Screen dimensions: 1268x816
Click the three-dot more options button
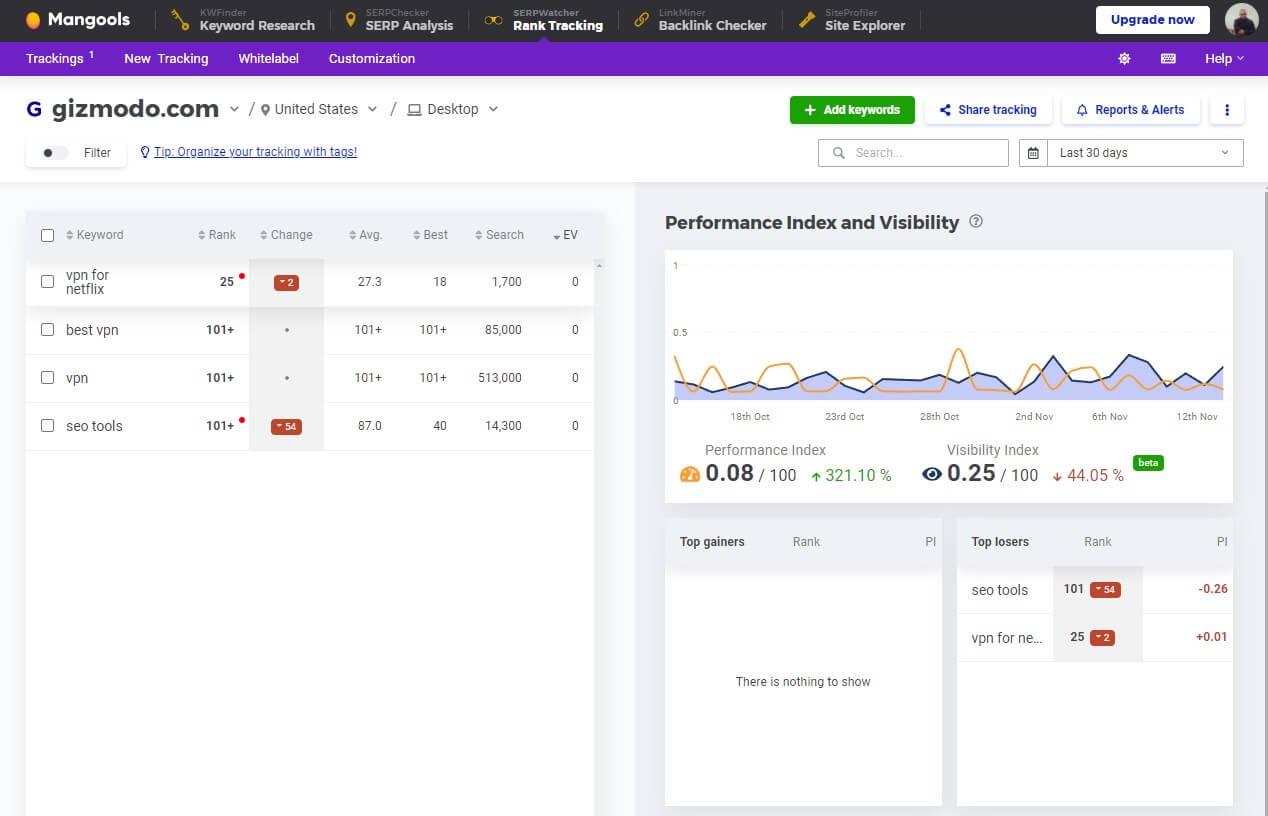click(x=1227, y=110)
